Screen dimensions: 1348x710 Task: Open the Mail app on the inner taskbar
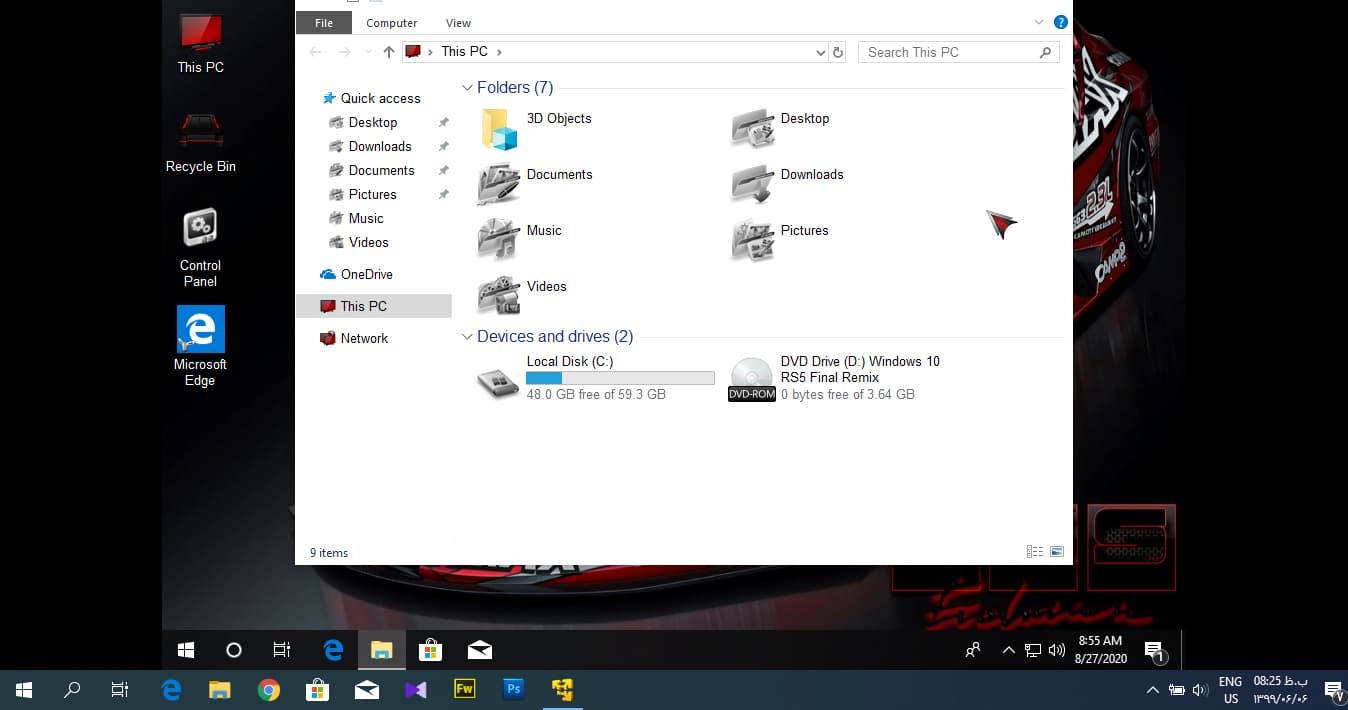click(x=479, y=651)
